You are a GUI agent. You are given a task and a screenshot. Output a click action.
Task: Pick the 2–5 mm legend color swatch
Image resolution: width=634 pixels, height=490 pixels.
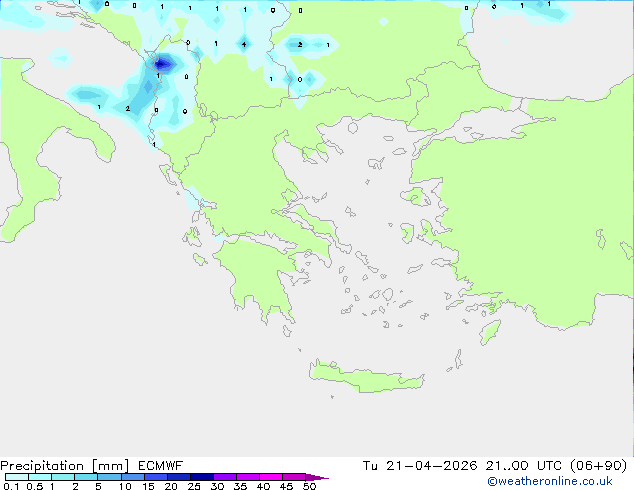click(x=86, y=477)
